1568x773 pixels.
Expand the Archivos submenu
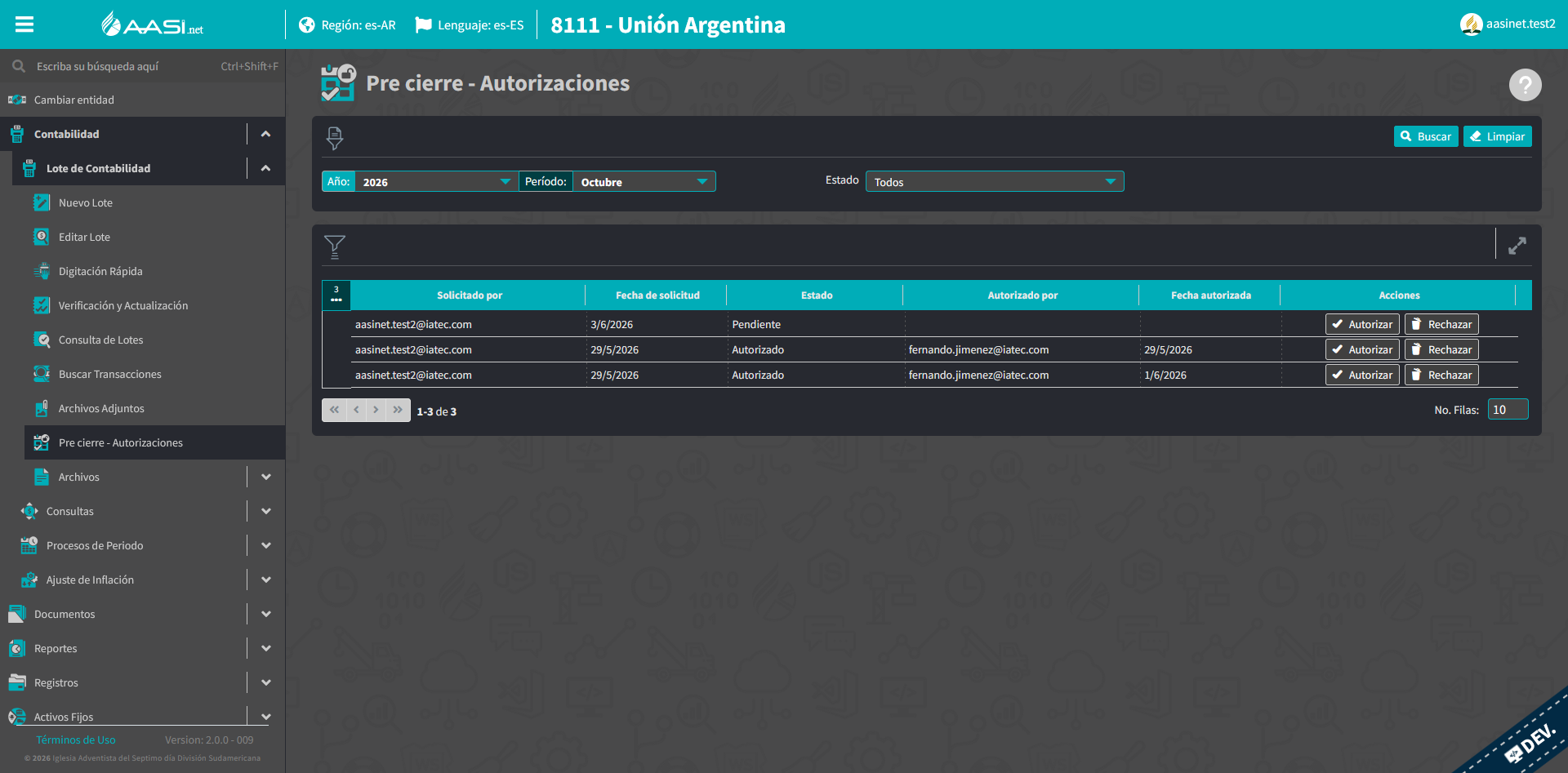coord(266,477)
